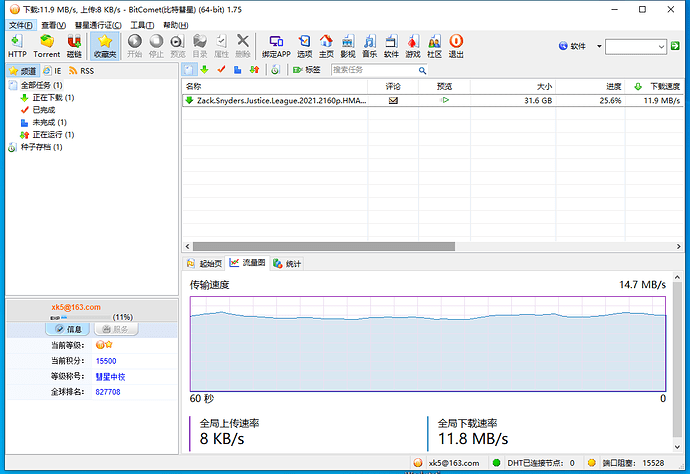Screen dimensions: 690x474
Task: Click the 退出 exit toolbar icon
Action: pyautogui.click(x=456, y=46)
